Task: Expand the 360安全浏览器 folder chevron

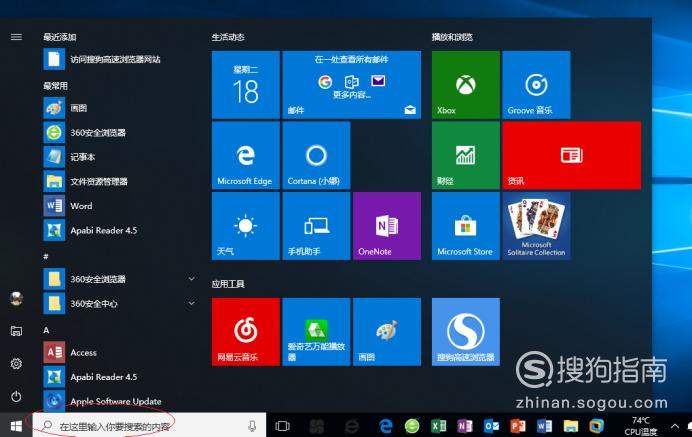Action: [x=192, y=279]
